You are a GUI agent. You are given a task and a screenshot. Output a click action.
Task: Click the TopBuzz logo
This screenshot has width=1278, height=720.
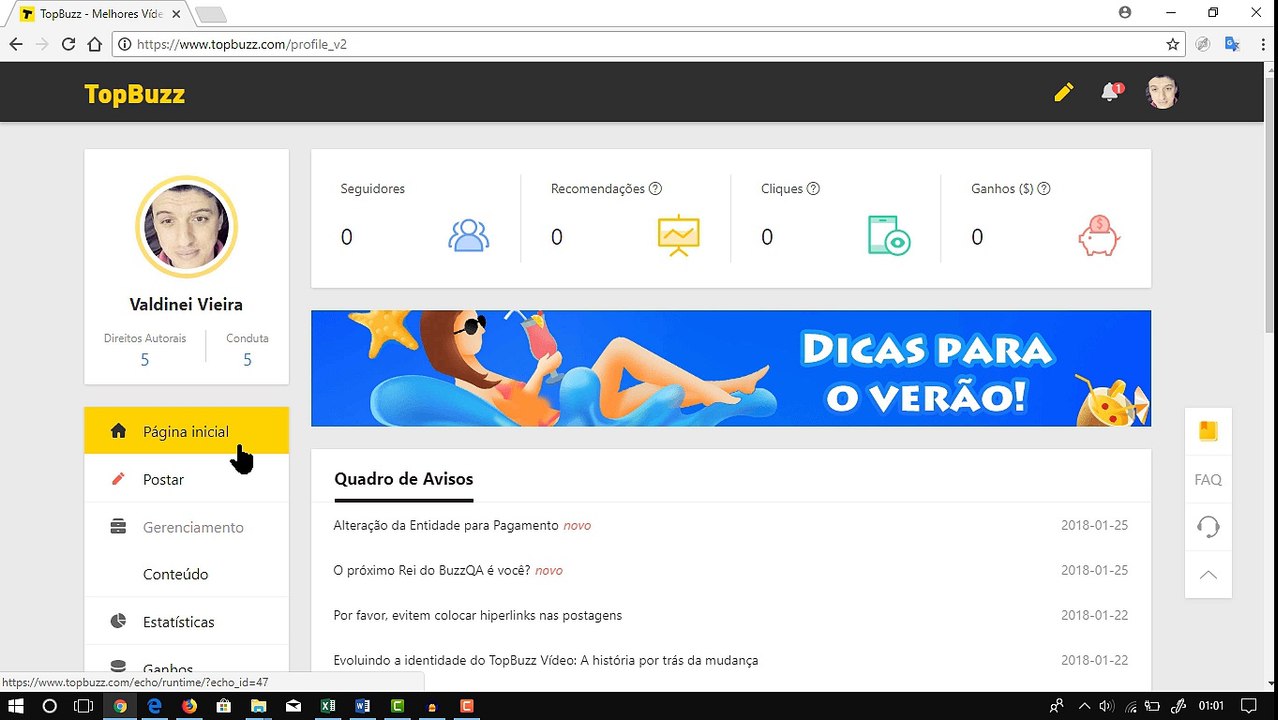[135, 94]
